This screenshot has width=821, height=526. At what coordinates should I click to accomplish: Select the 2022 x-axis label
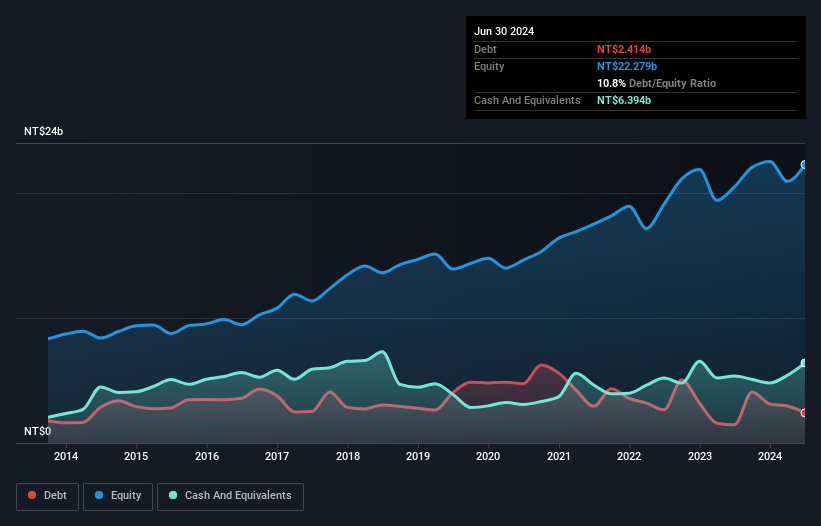coord(629,456)
